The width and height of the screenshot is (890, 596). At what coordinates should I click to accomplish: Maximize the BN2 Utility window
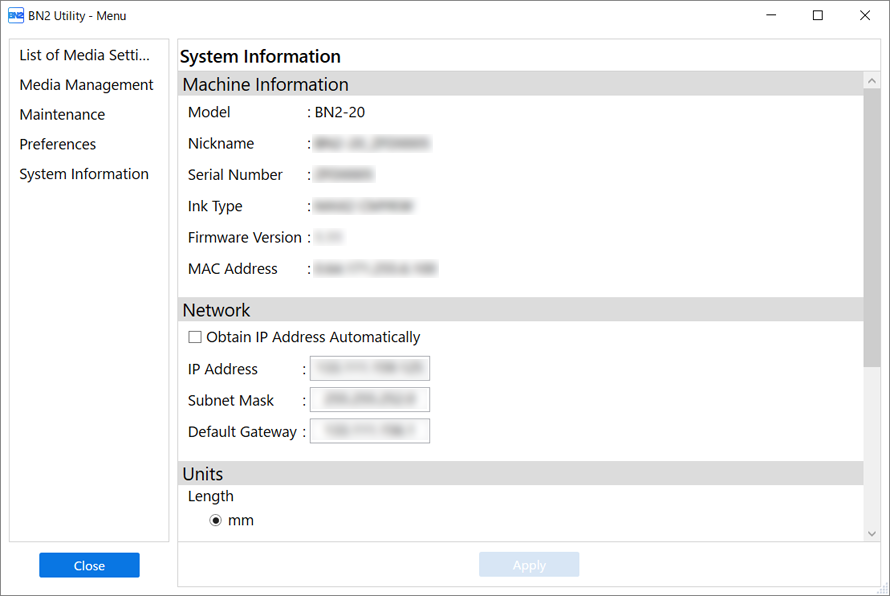pyautogui.click(x=817, y=15)
